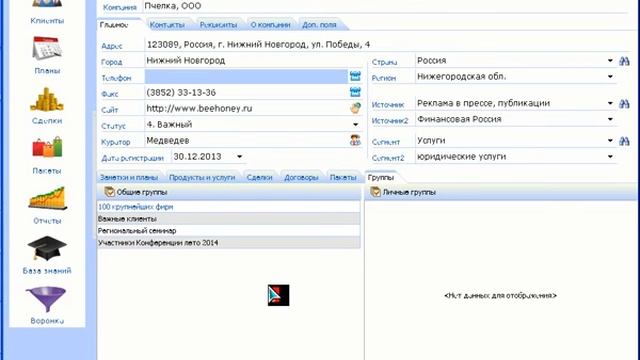Expand the Регион dropdown
640x360 pixels.
point(610,77)
